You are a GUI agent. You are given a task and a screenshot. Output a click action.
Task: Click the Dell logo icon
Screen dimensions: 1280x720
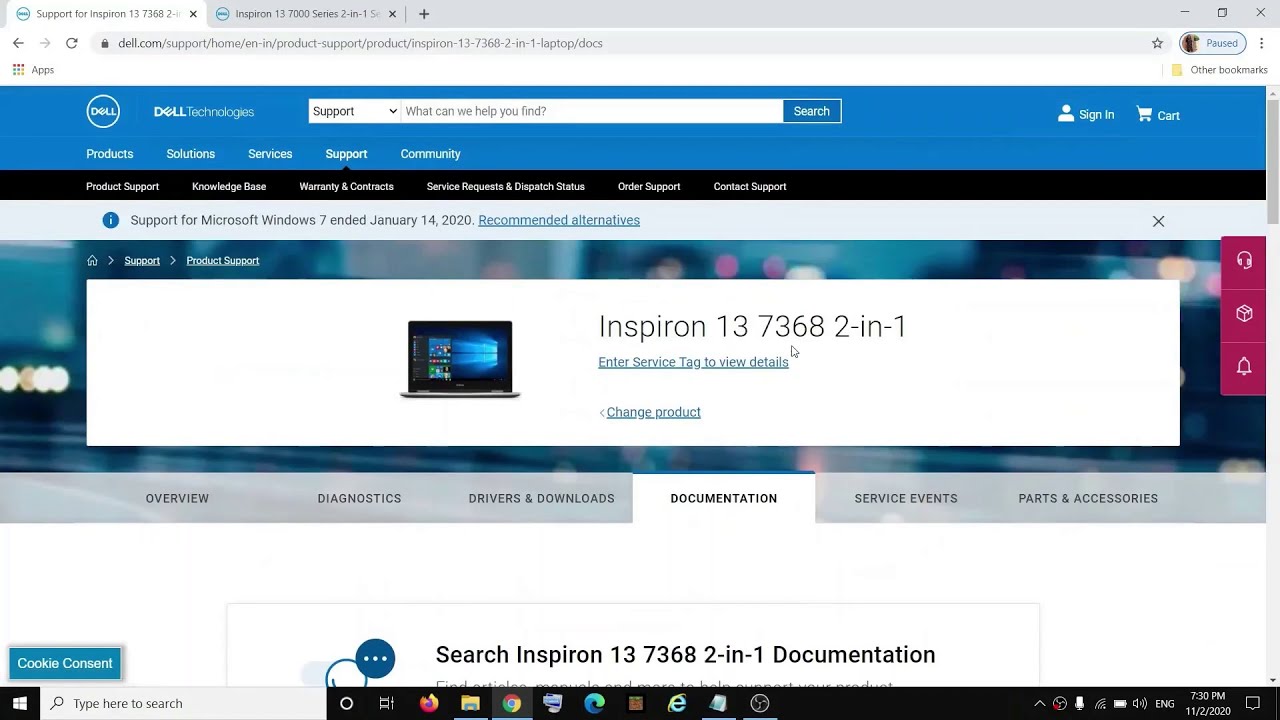coord(103,112)
